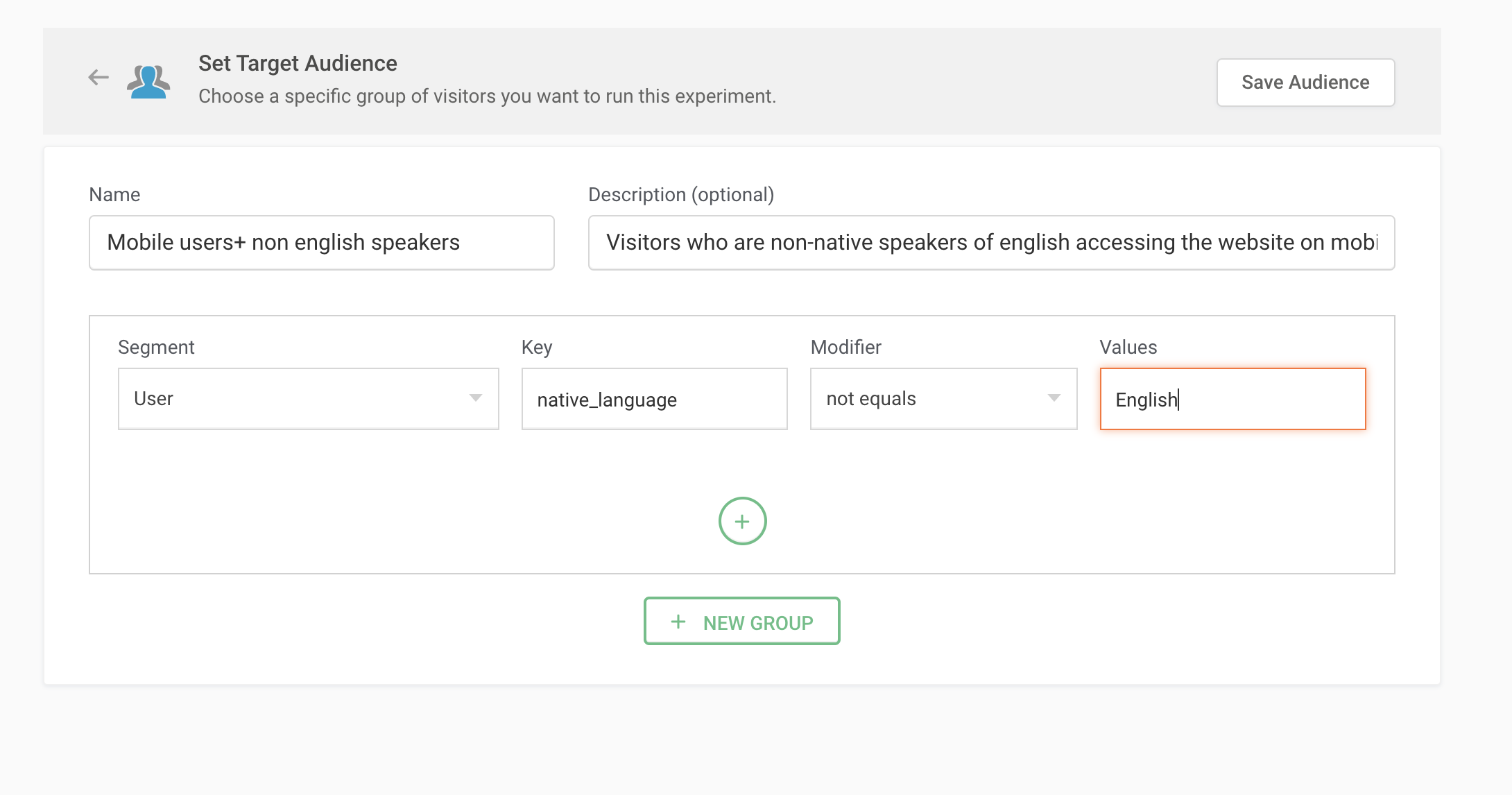Click the Modifier column label
This screenshot has width=1512, height=795.
(x=845, y=348)
